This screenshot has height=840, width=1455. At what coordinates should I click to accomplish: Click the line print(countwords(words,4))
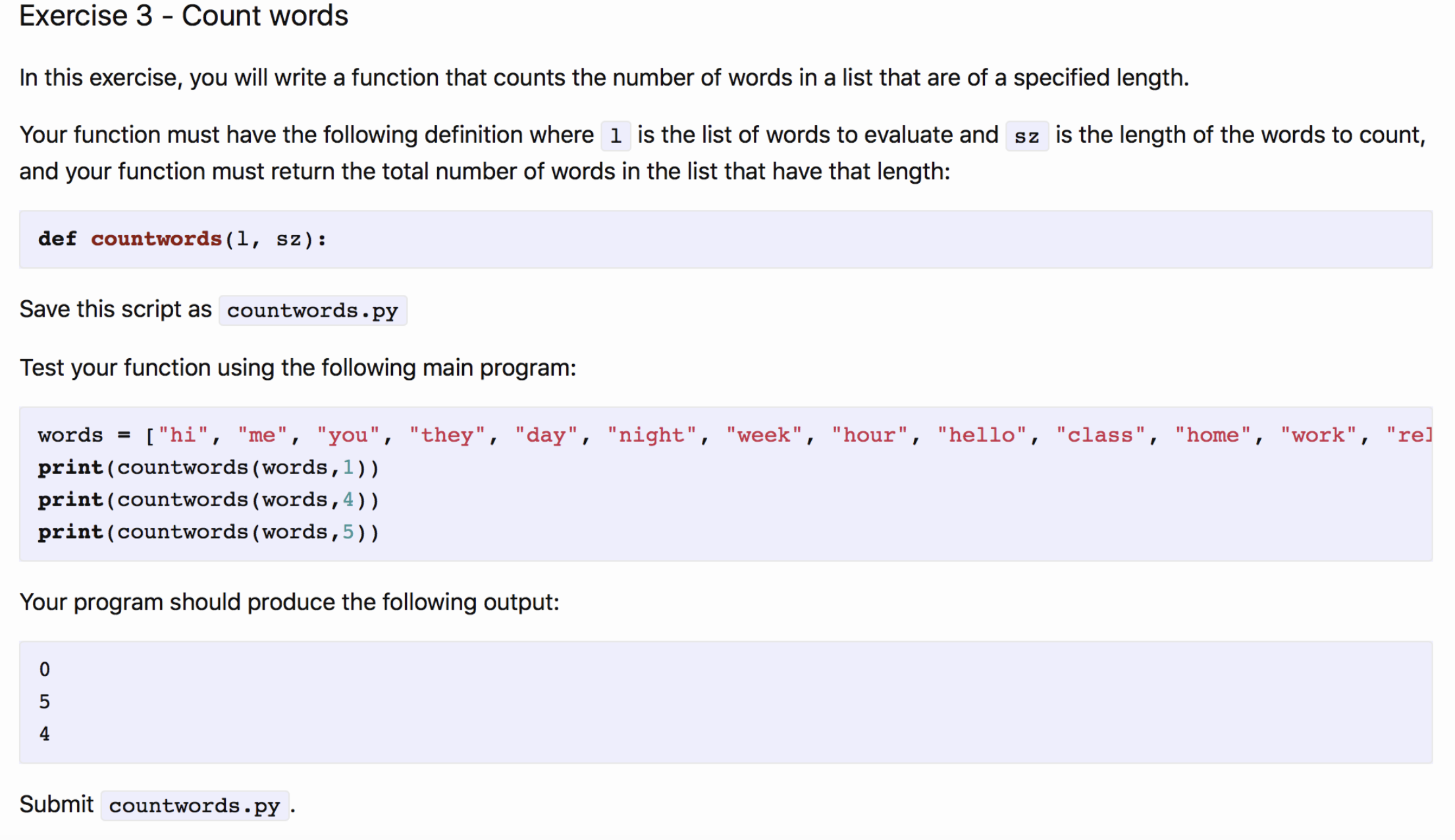(208, 500)
